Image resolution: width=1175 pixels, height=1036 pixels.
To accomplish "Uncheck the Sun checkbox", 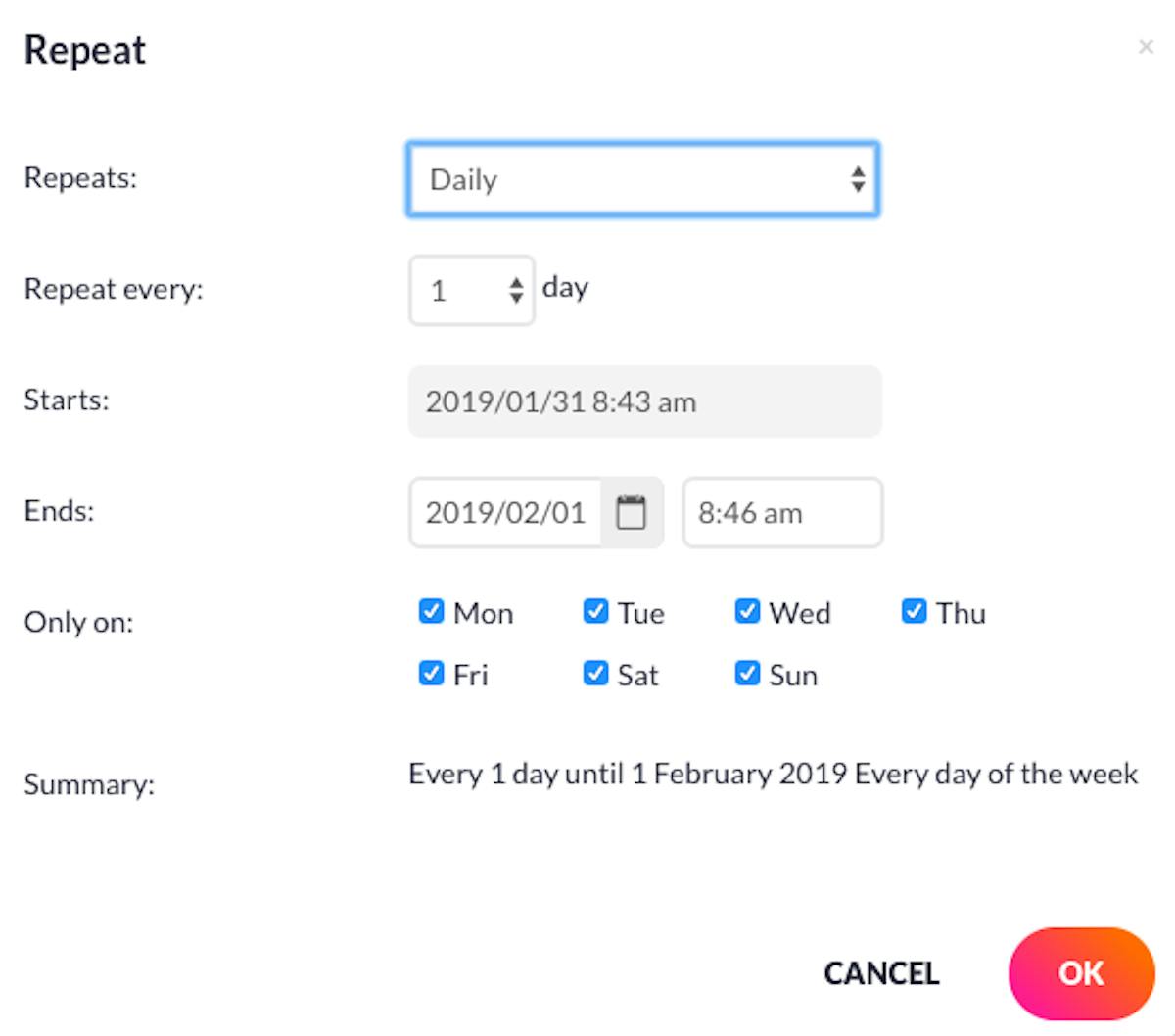I will [747, 673].
